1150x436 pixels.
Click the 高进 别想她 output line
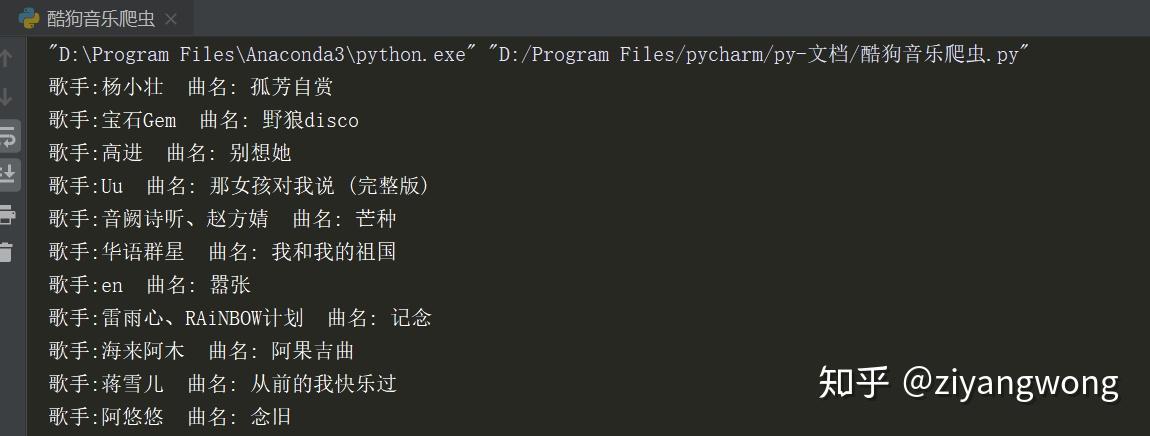pyautogui.click(x=170, y=153)
